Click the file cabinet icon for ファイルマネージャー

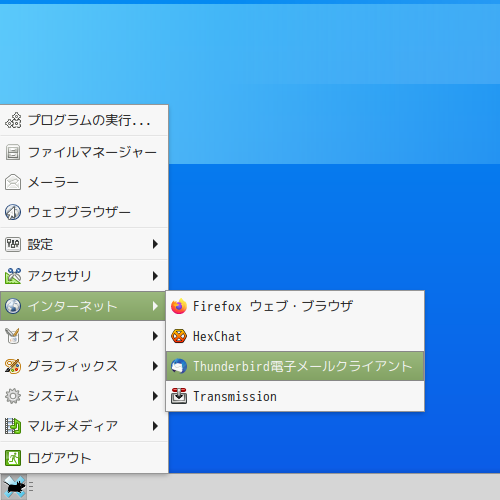tap(13, 152)
